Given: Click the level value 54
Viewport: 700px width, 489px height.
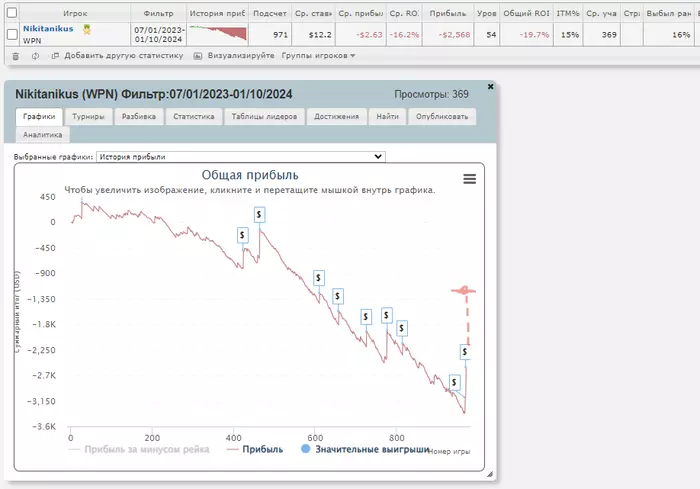Looking at the screenshot, I should [x=491, y=35].
